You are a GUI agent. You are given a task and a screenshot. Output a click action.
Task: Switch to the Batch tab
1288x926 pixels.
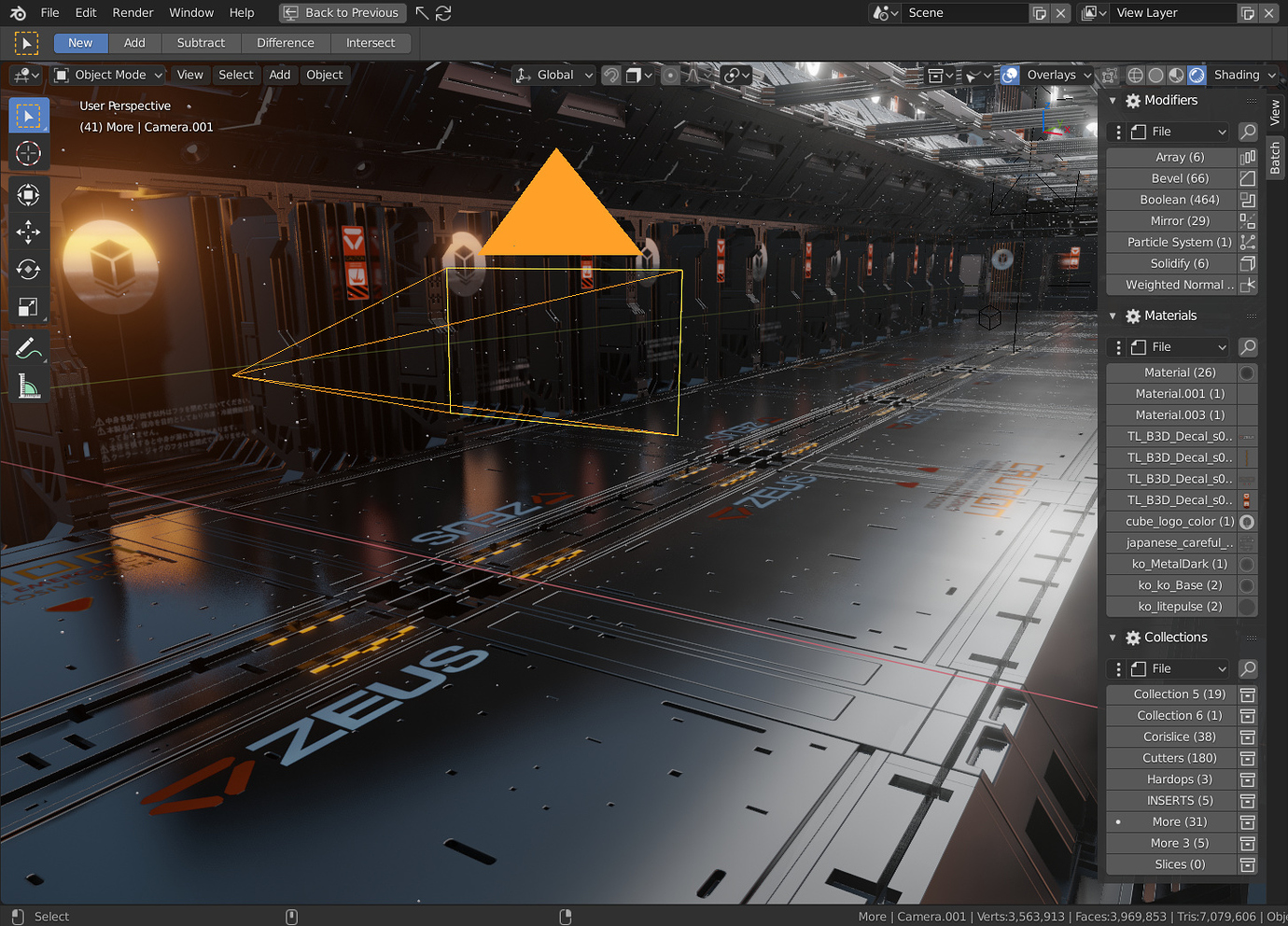tap(1275, 158)
